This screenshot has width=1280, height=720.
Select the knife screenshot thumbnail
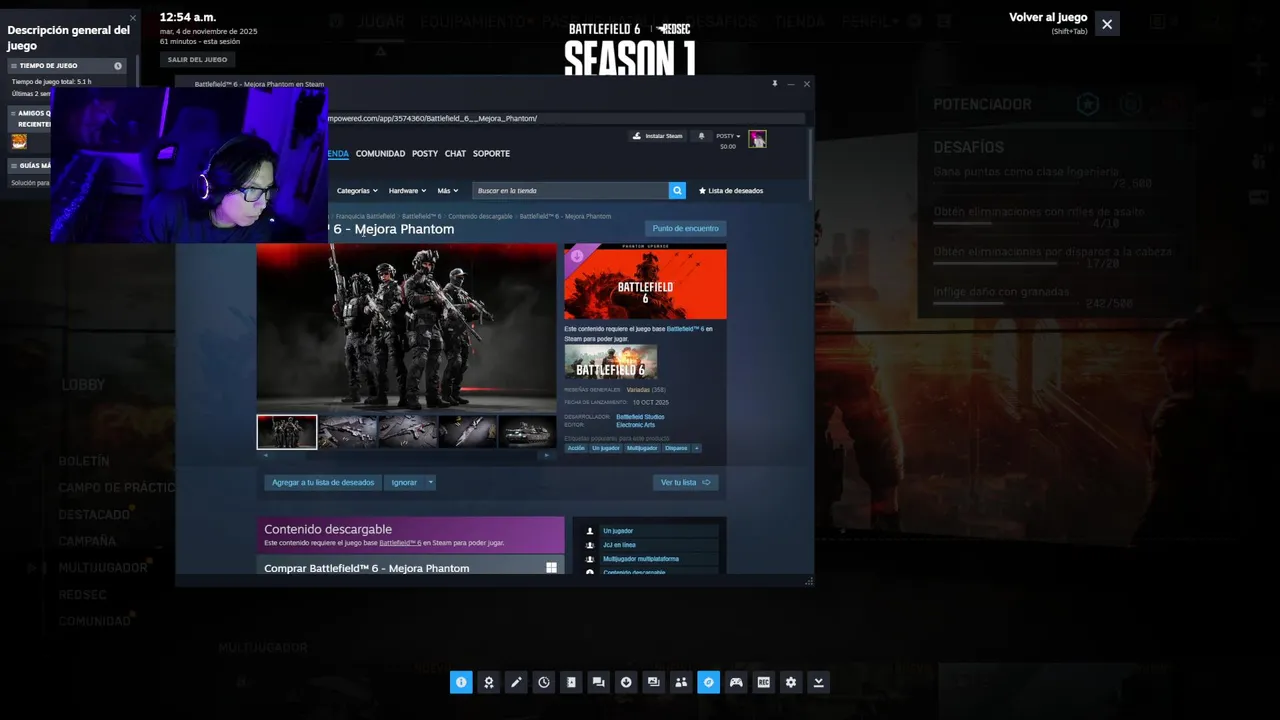click(467, 432)
